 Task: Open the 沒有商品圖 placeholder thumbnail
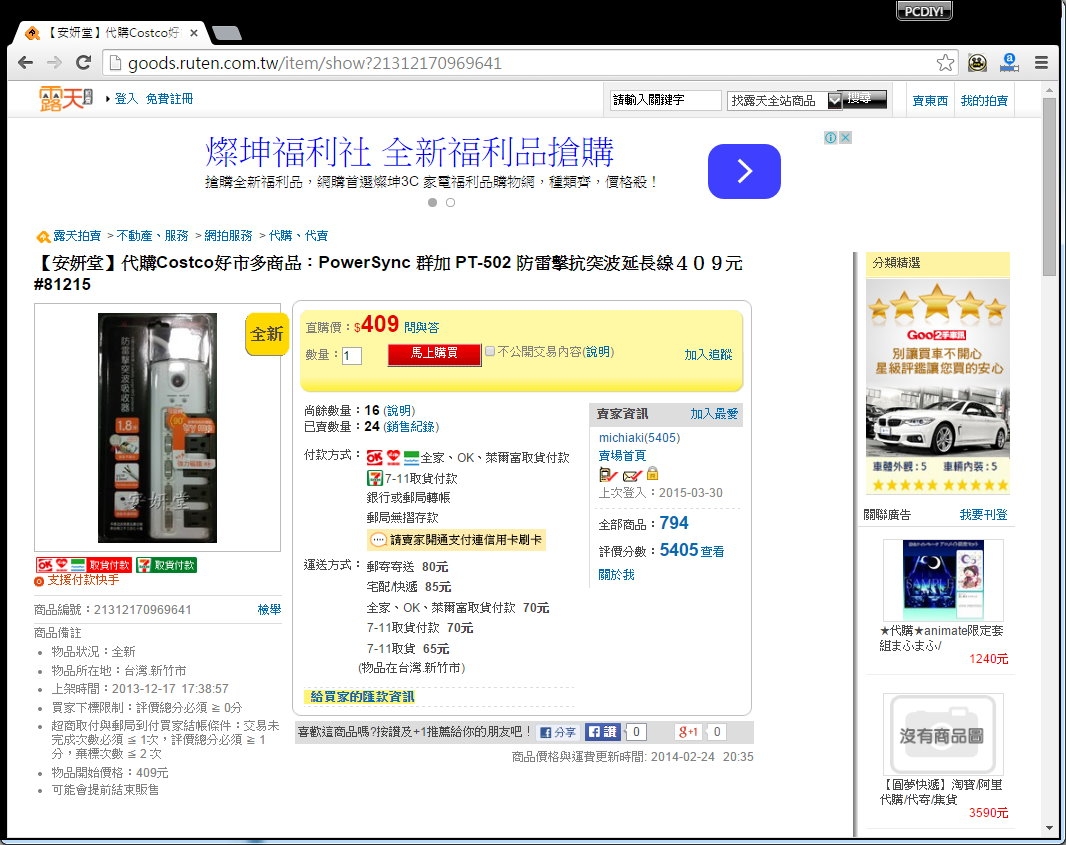[x=943, y=734]
